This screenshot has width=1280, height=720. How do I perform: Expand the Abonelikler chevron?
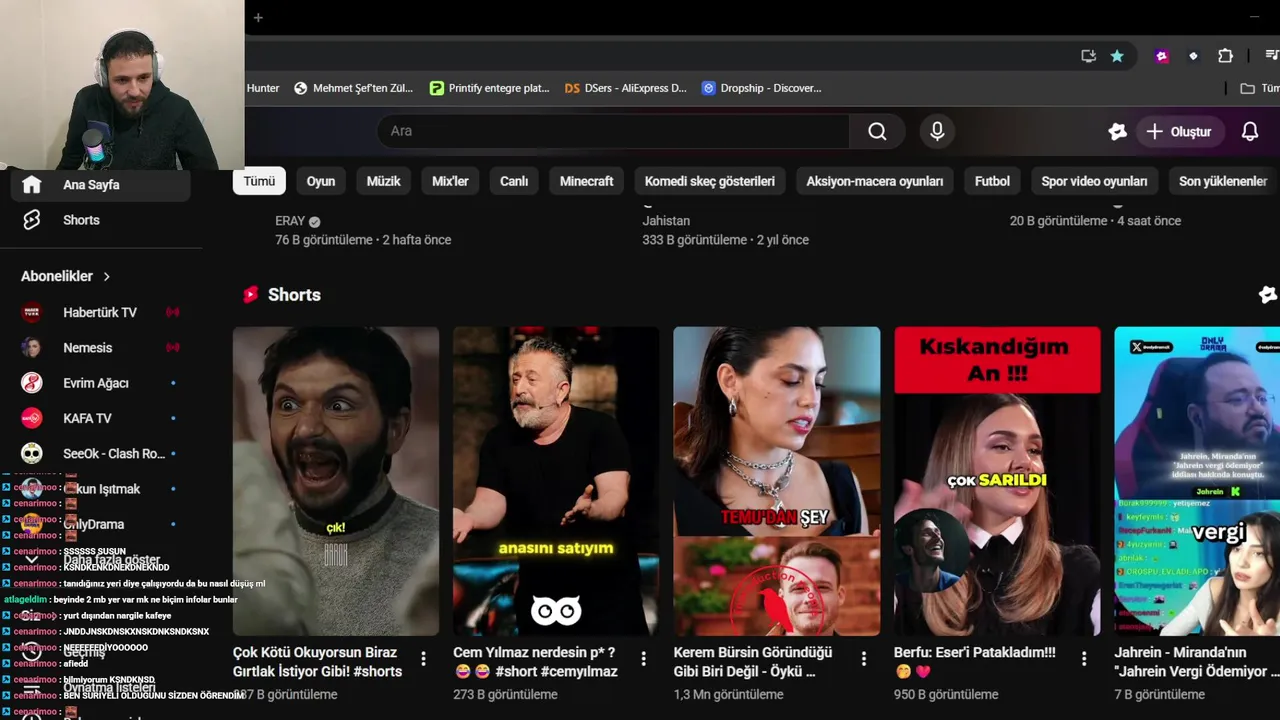(107, 276)
